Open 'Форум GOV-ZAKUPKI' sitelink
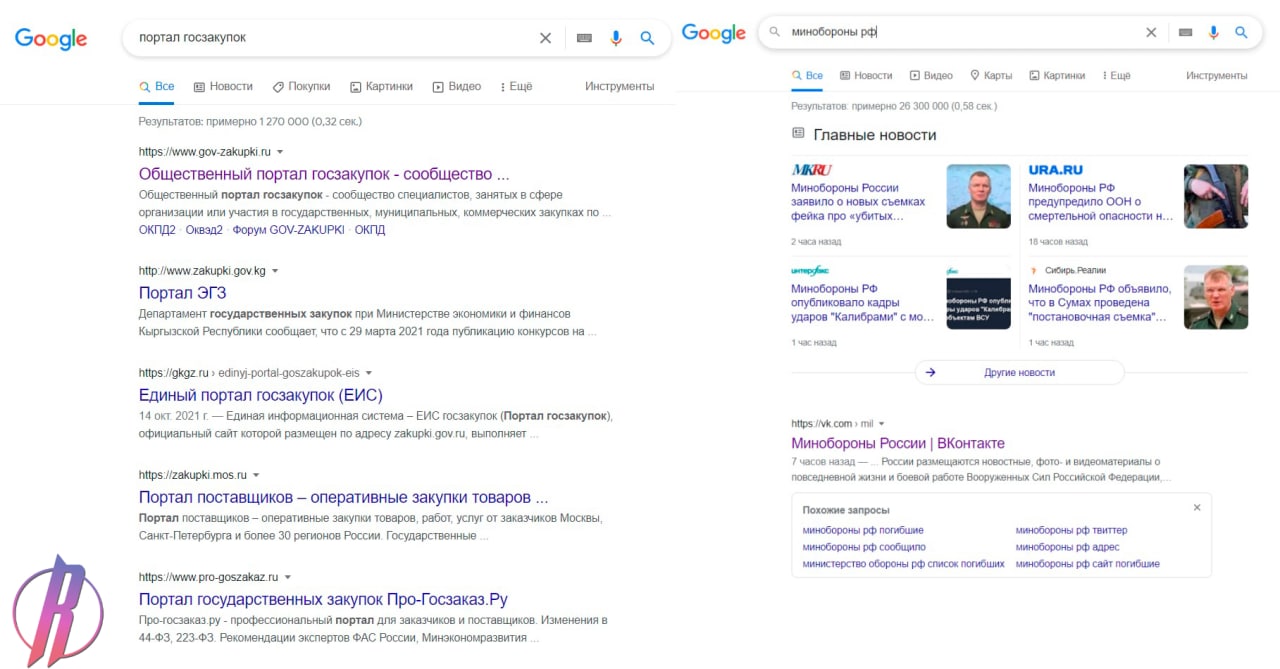Image resolution: width=1280 pixels, height=669 pixels. [x=288, y=230]
